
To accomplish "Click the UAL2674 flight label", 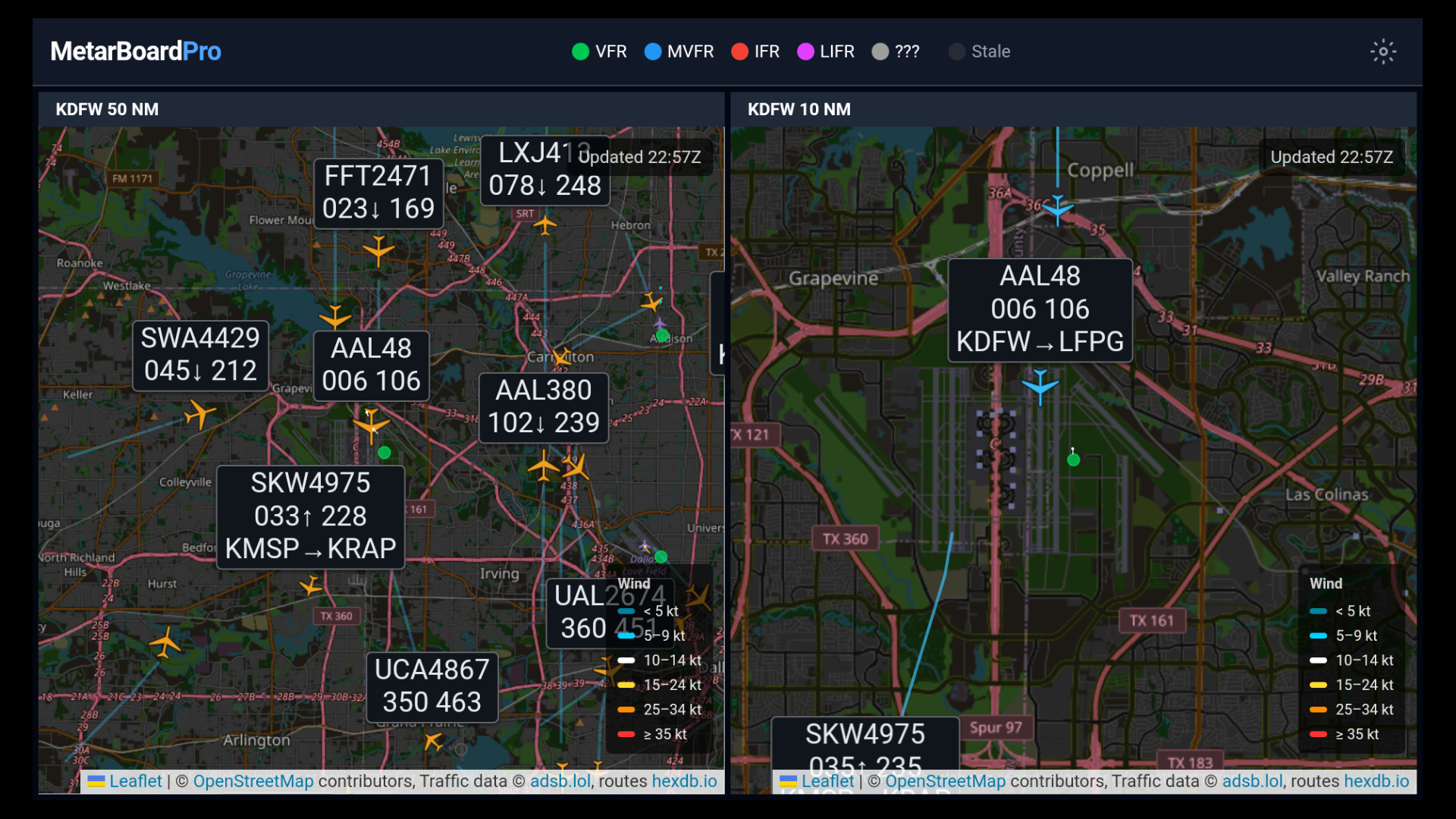I will click(x=610, y=613).
